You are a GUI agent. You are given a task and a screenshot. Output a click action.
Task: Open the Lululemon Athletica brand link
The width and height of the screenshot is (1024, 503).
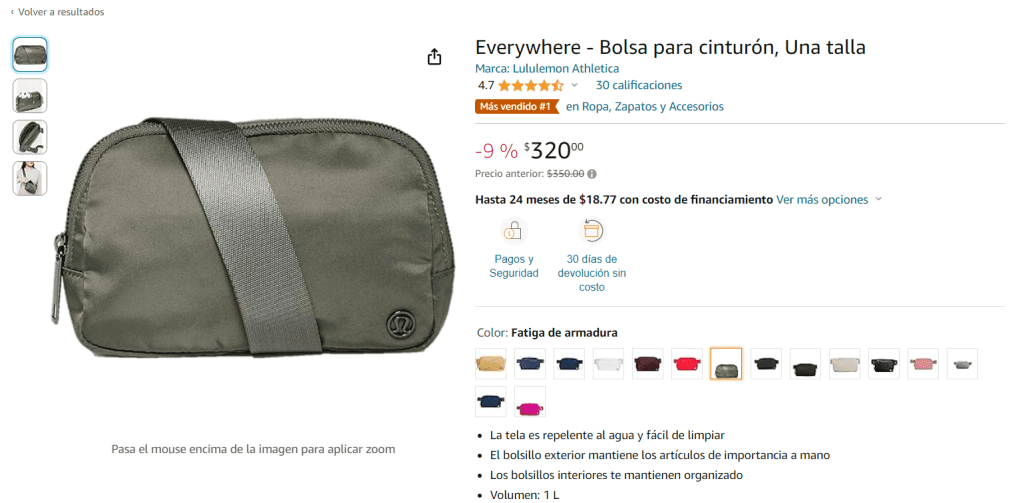pos(566,69)
